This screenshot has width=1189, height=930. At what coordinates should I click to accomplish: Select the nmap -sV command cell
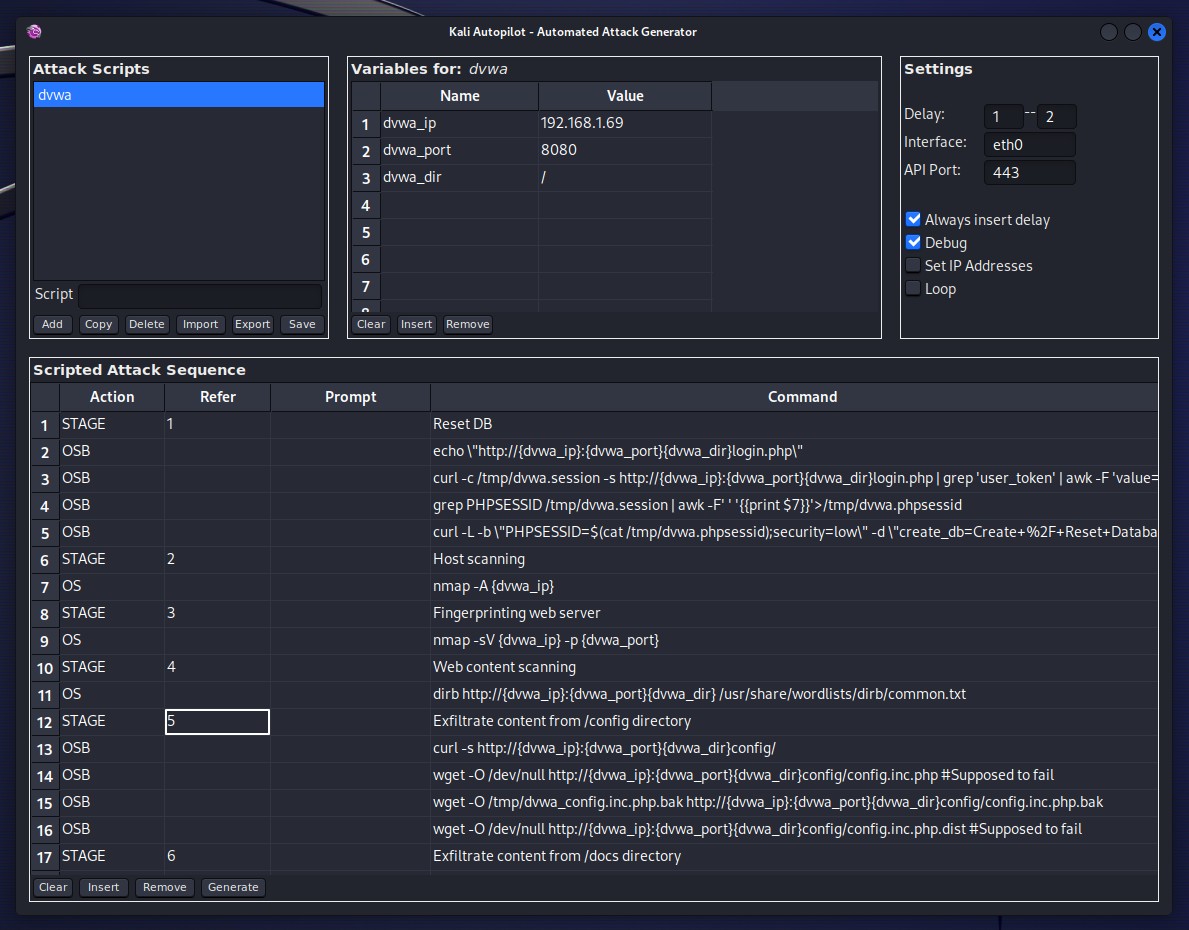(x=794, y=640)
